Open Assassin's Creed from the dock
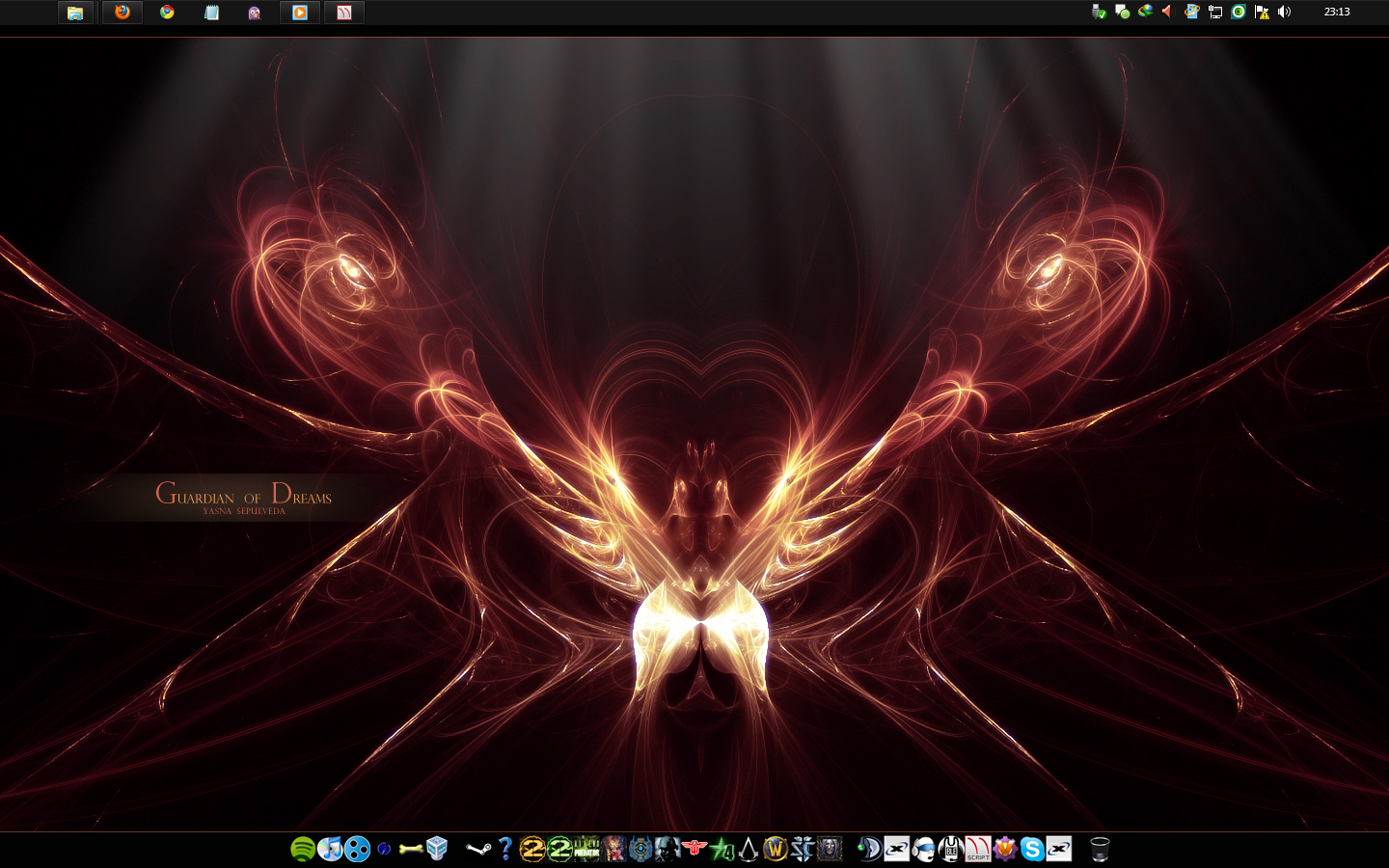1389x868 pixels. 749,849
